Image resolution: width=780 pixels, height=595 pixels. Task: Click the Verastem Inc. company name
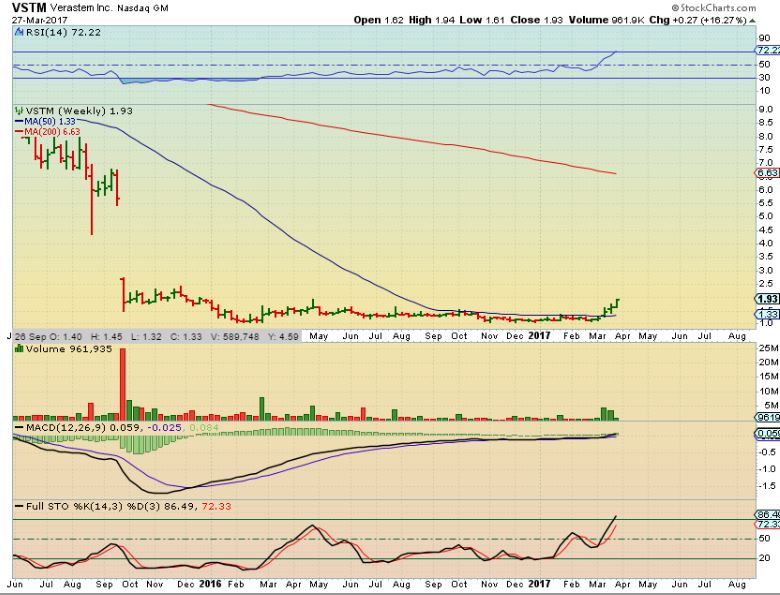(82, 8)
